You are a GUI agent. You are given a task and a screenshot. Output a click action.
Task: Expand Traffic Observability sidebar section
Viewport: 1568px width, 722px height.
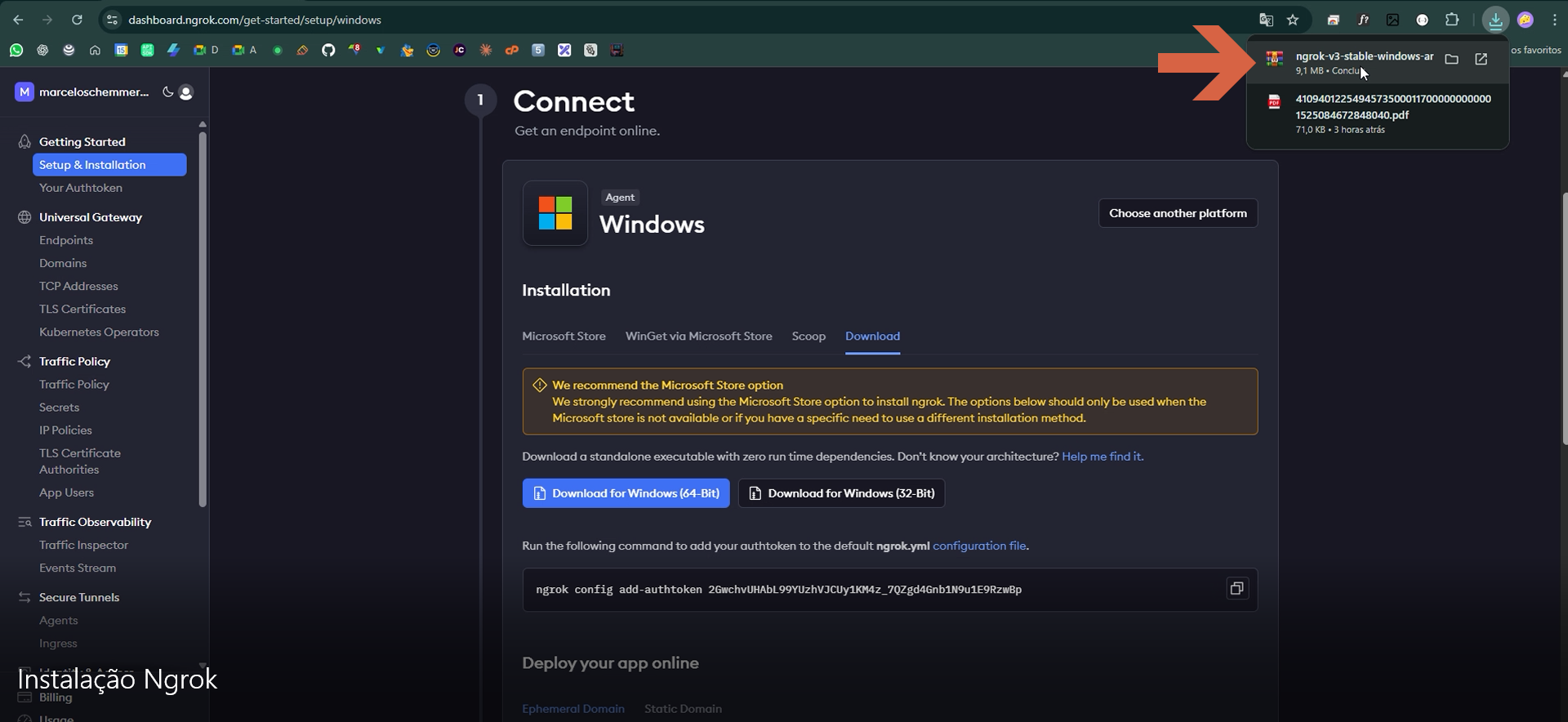[95, 522]
